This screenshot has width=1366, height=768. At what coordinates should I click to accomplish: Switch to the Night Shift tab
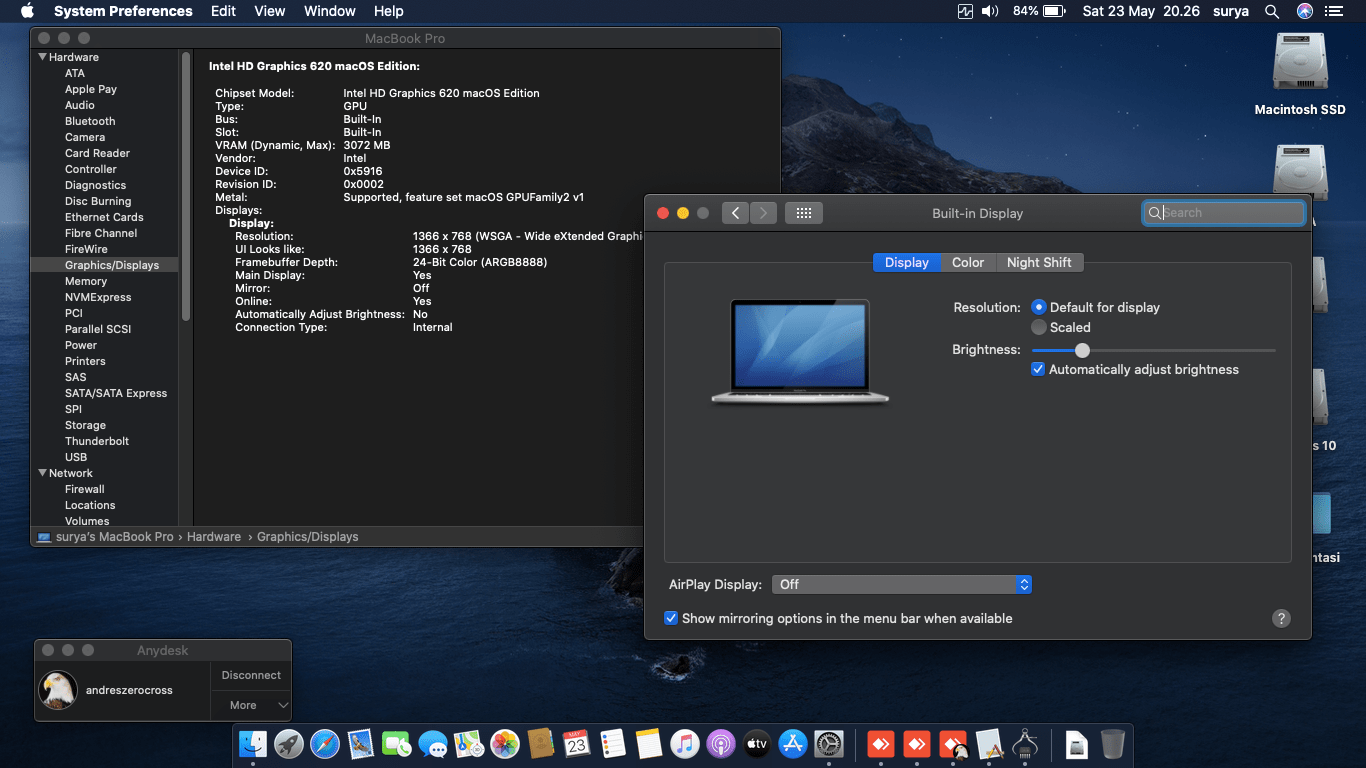(1039, 262)
